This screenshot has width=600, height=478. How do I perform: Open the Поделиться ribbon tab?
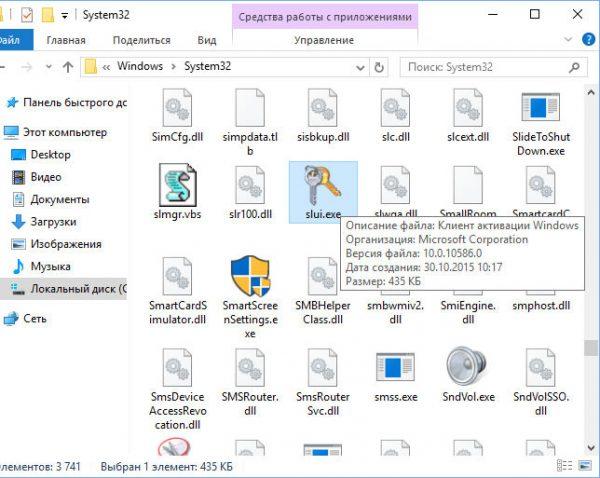141,40
